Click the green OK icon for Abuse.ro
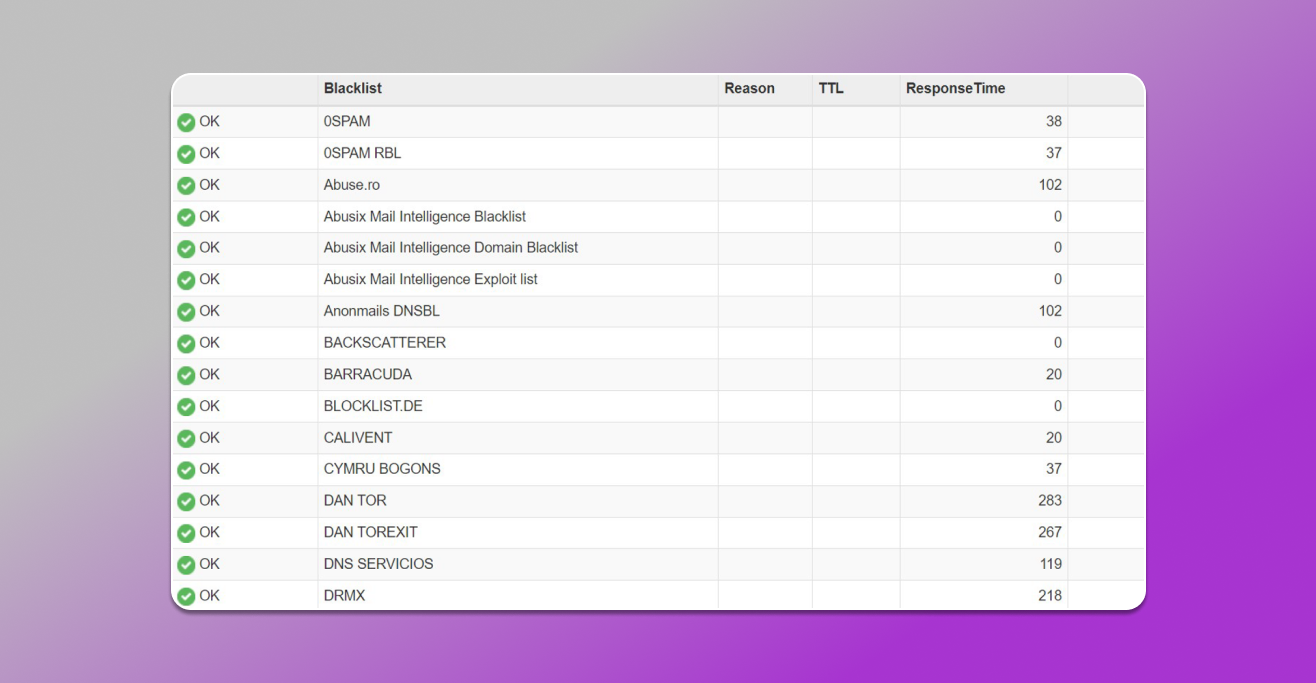 [186, 185]
